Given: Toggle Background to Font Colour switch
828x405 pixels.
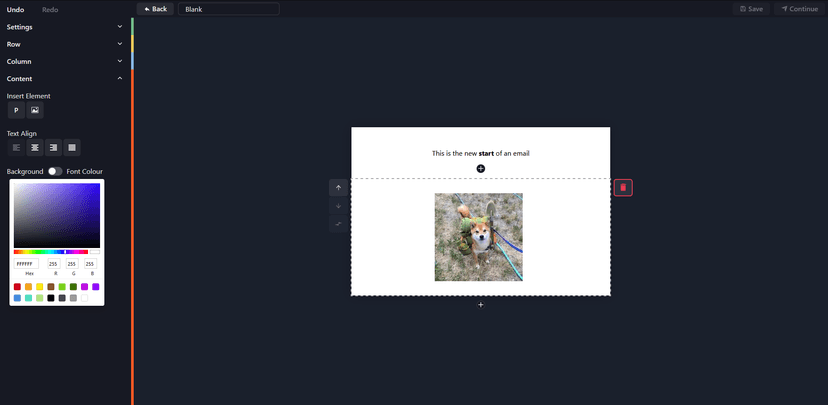Looking at the screenshot, I should tap(55, 171).
